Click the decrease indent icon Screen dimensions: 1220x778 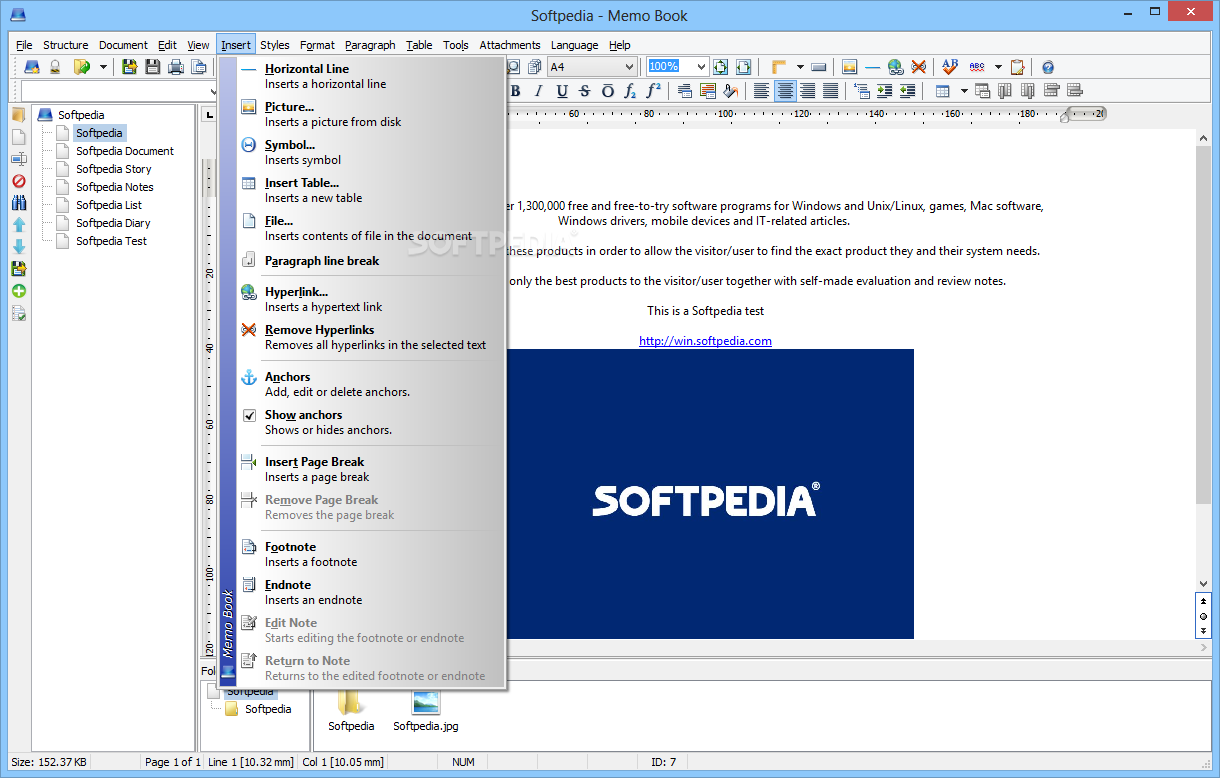[907, 91]
